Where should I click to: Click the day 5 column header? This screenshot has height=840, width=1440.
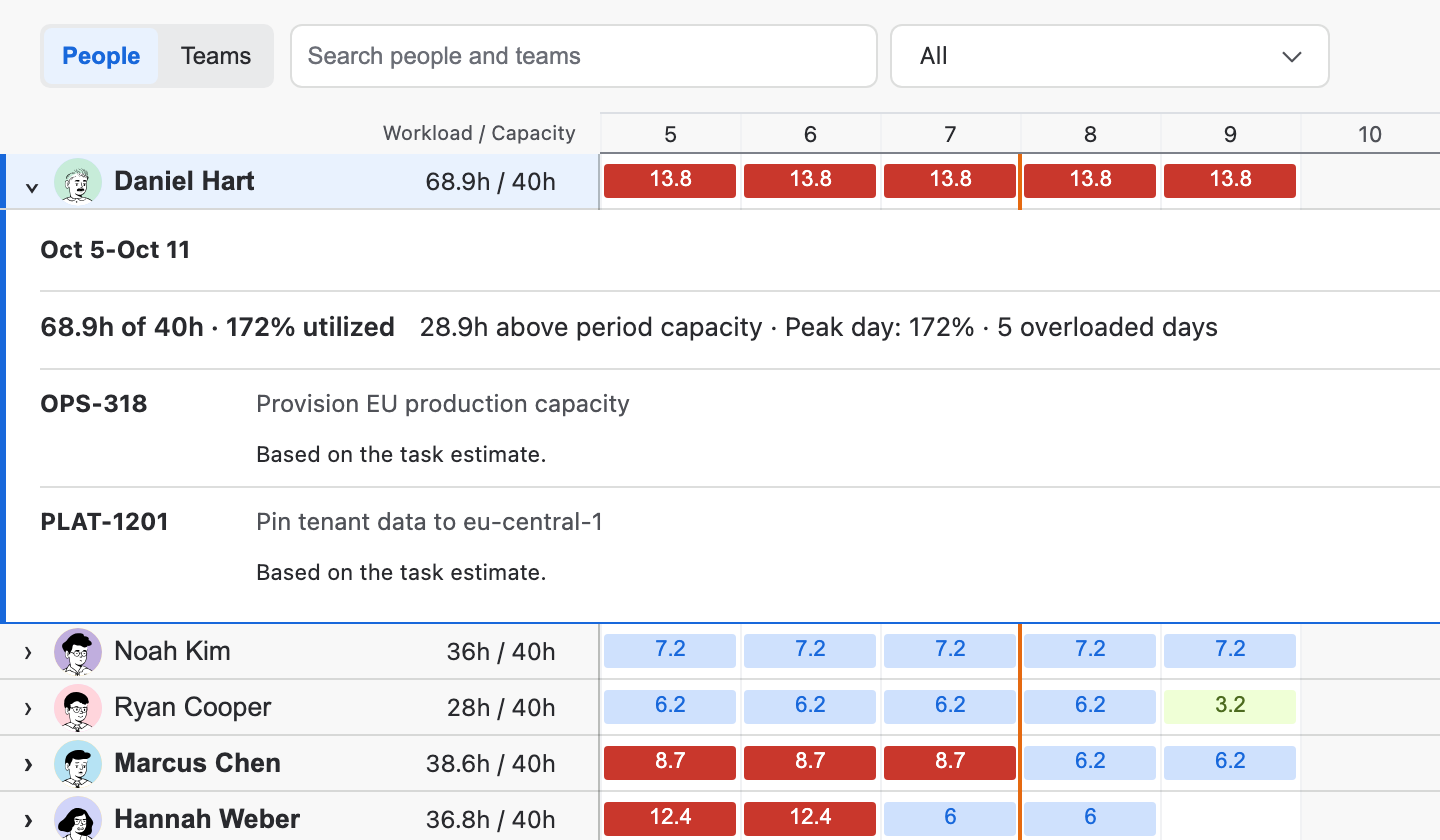click(x=670, y=134)
